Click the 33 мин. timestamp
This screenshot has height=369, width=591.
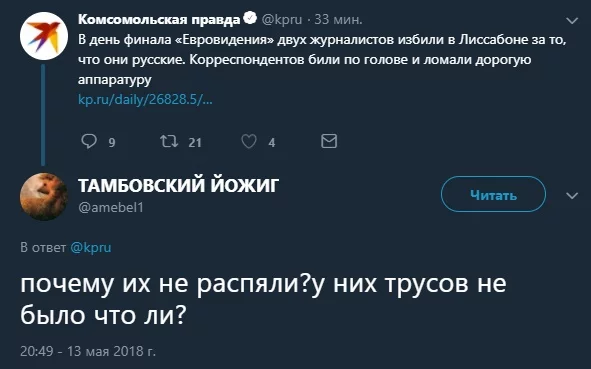(338, 19)
